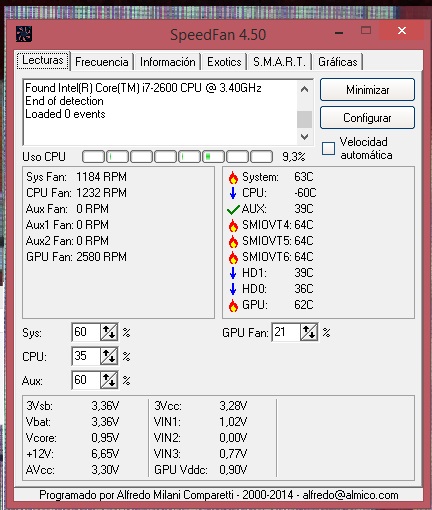Click the flame icon beside SMIOVT6

[x=233, y=257]
